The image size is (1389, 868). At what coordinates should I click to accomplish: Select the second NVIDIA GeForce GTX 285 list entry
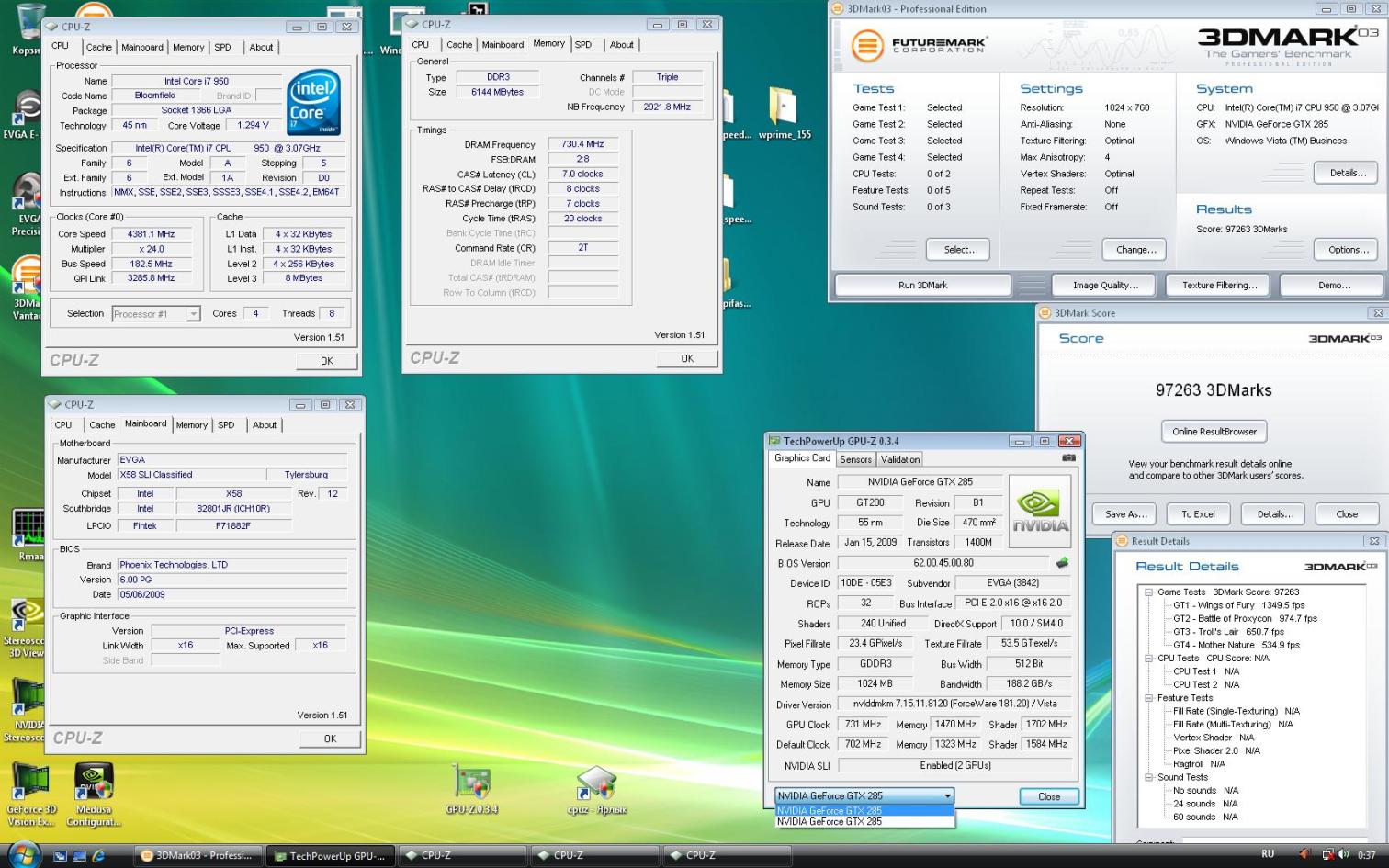864,822
